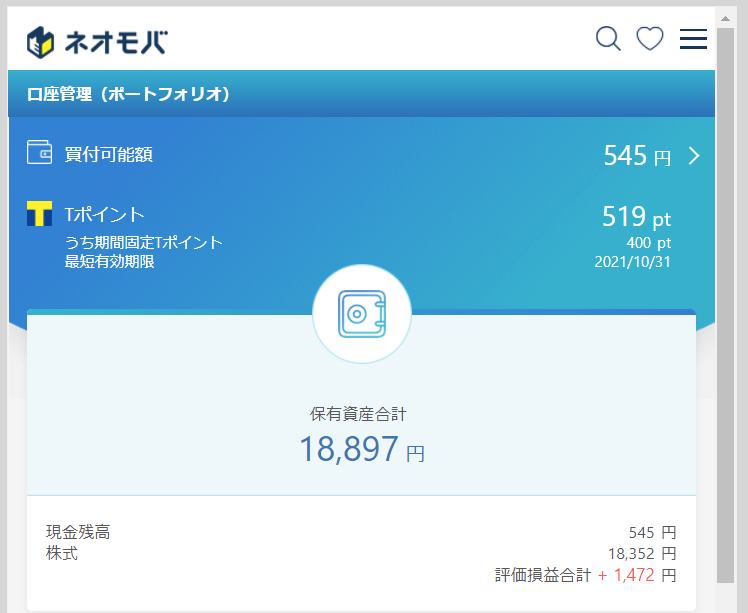Click the wallet icon beside 買付可能額

coord(39,152)
